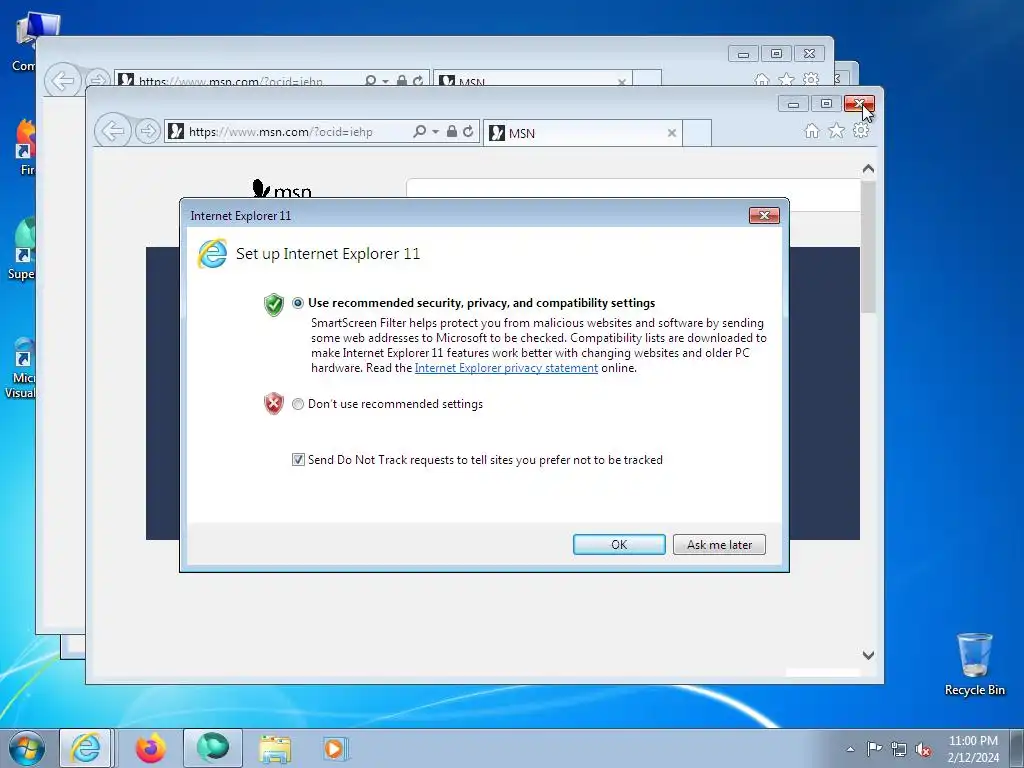Maximize the rear Internet Explorer window
The width and height of the screenshot is (1024, 768).
pyautogui.click(x=776, y=54)
